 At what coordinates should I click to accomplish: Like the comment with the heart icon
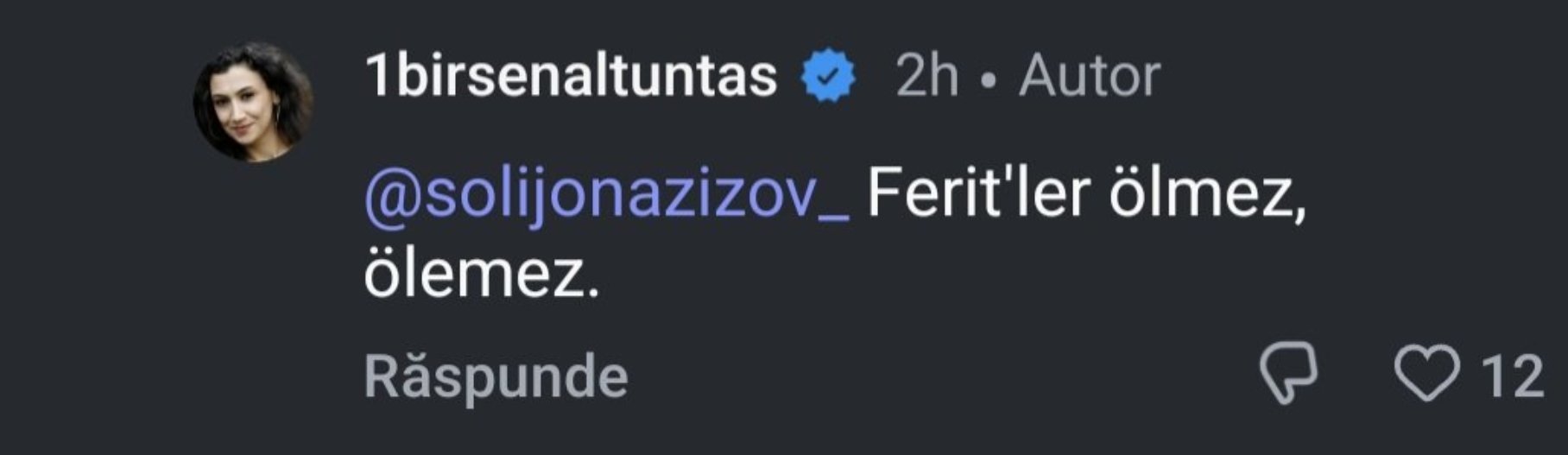1426,376
